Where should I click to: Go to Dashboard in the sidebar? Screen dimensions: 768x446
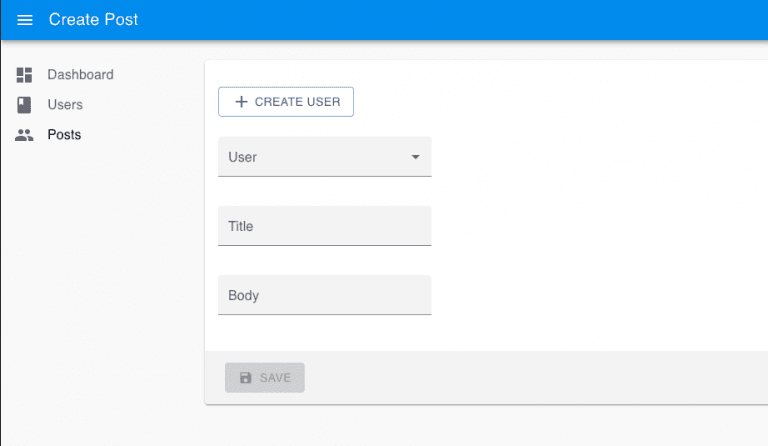(x=81, y=75)
